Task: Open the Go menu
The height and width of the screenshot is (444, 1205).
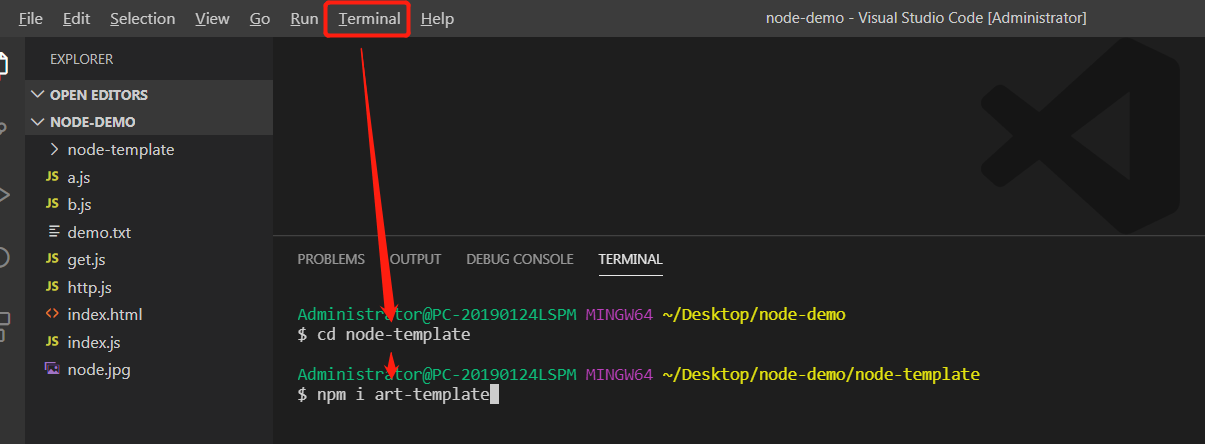Action: tap(260, 19)
